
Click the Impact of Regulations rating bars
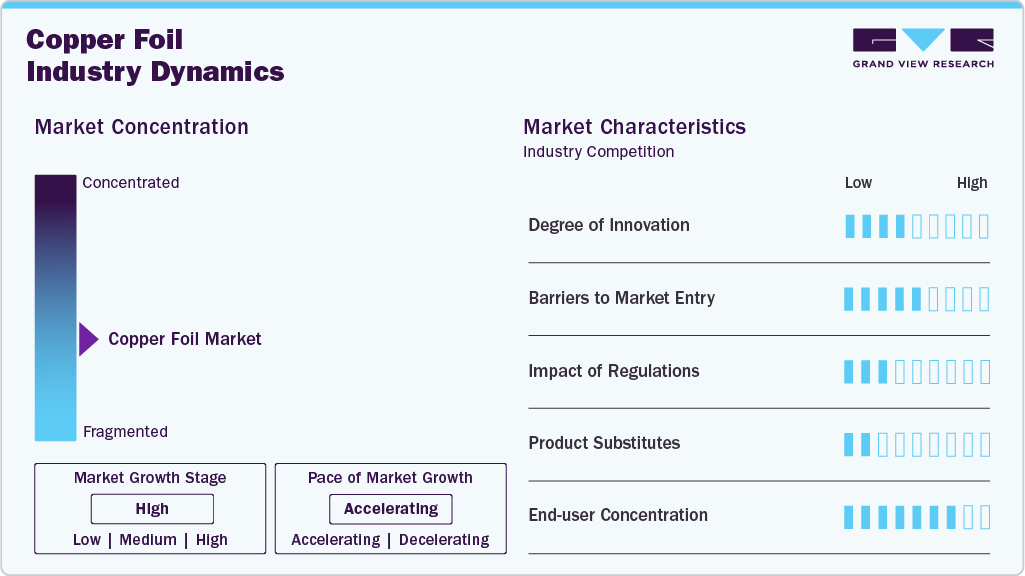point(916,372)
